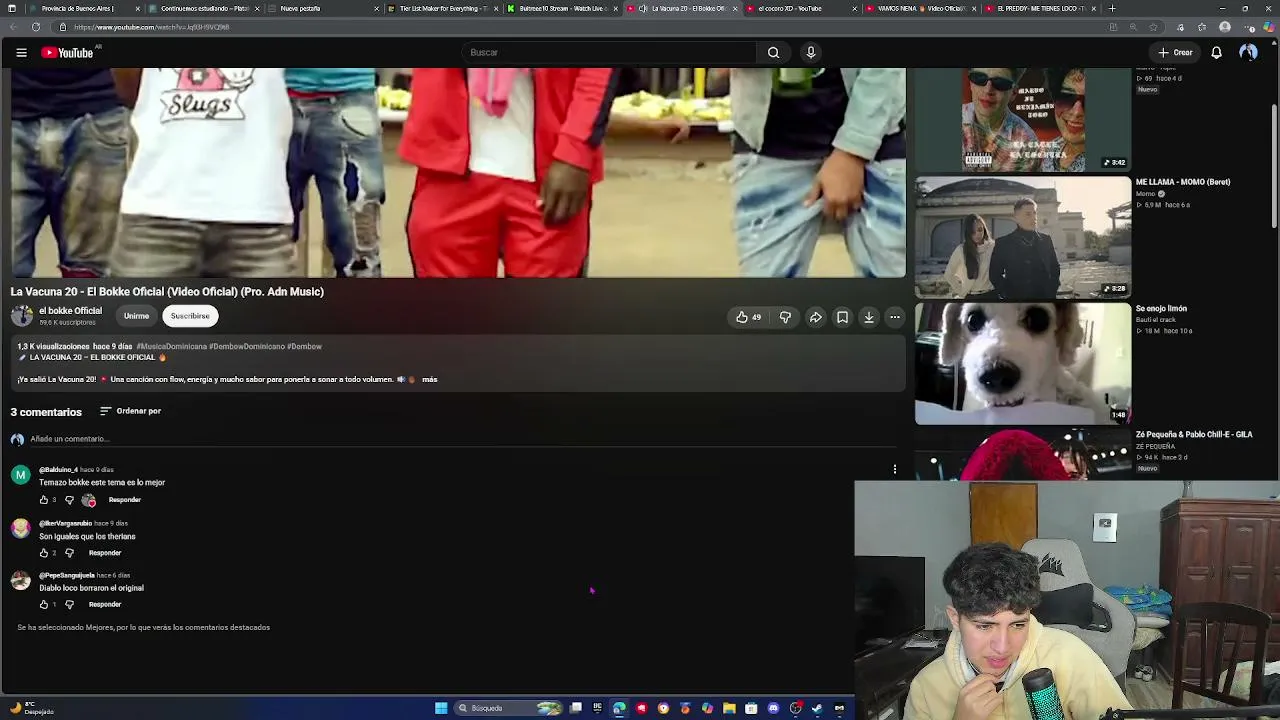Open options menu for Balduino_4 comment
Viewport: 1280px width, 720px height.
click(895, 469)
